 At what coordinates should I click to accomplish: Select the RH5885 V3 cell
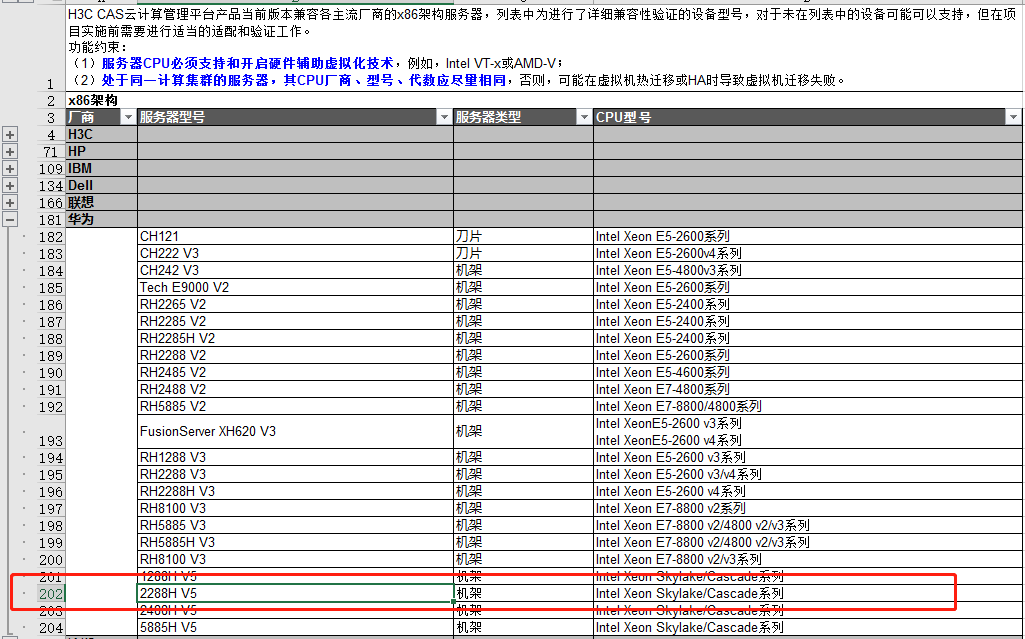295,525
